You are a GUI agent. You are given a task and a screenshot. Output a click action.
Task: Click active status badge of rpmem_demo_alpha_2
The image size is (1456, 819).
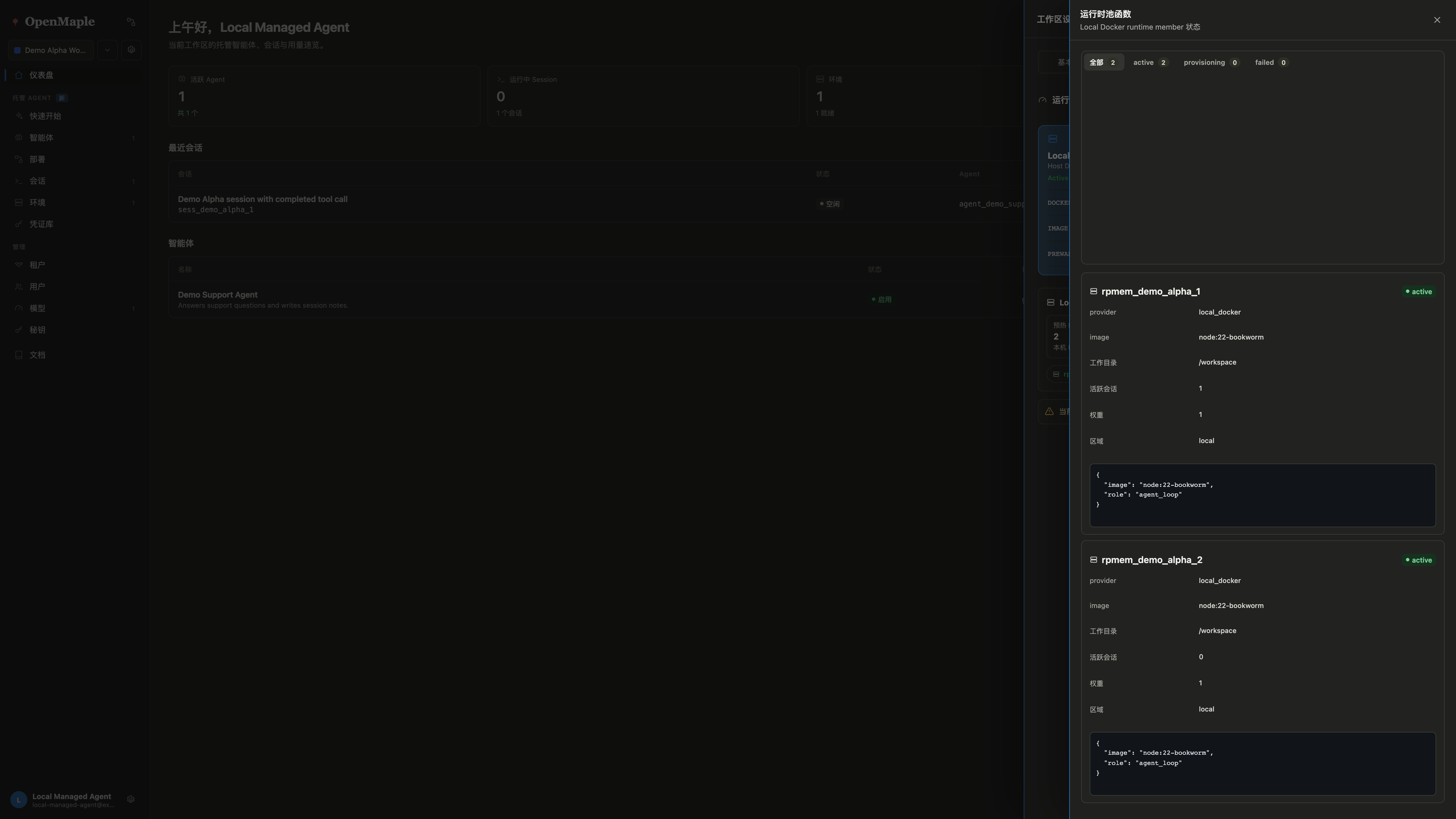(1419, 560)
